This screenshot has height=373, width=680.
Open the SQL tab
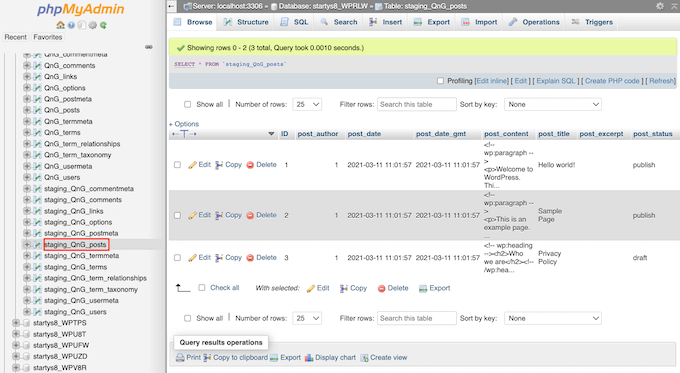[294, 22]
